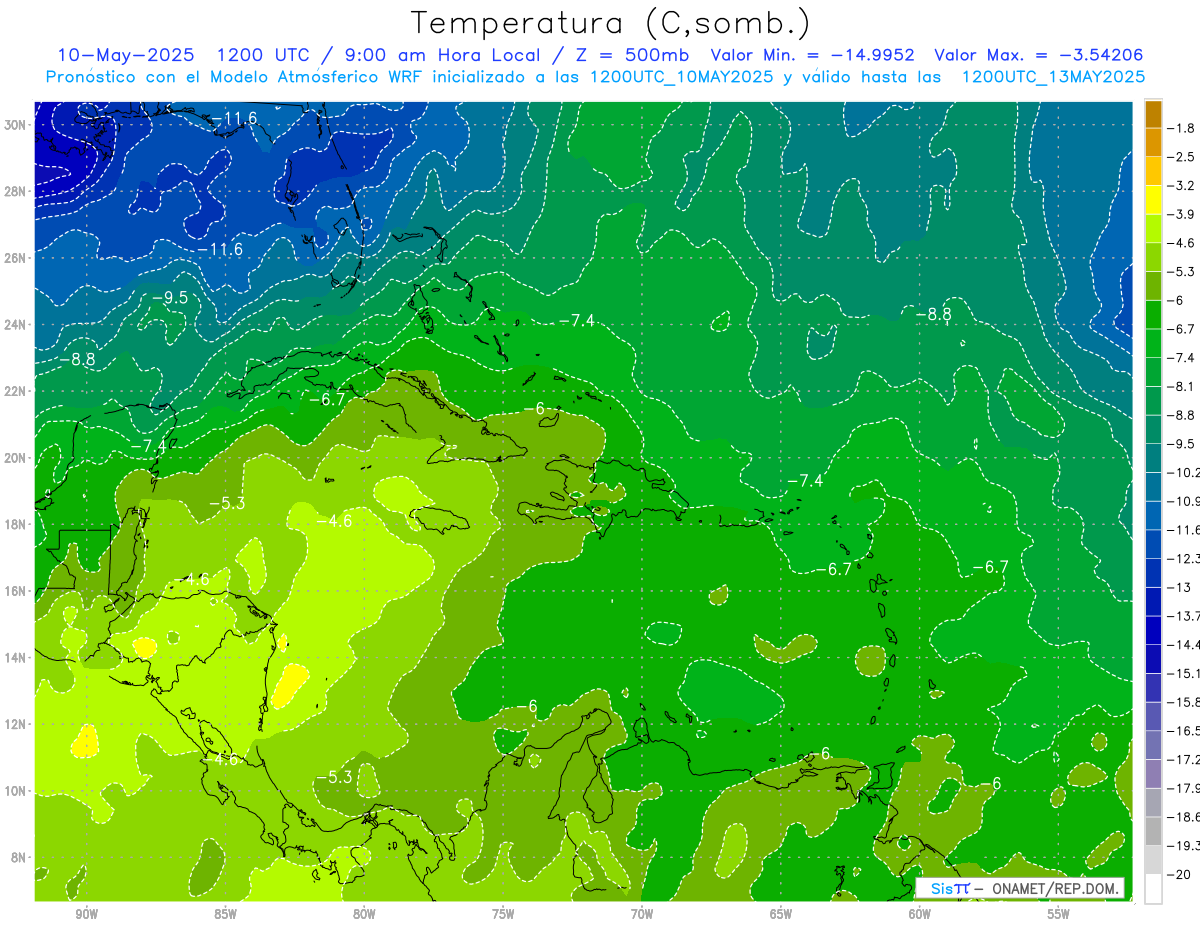Click '-5.3' contour label near Panama
The width and height of the screenshot is (1200, 927).
[x=334, y=777]
